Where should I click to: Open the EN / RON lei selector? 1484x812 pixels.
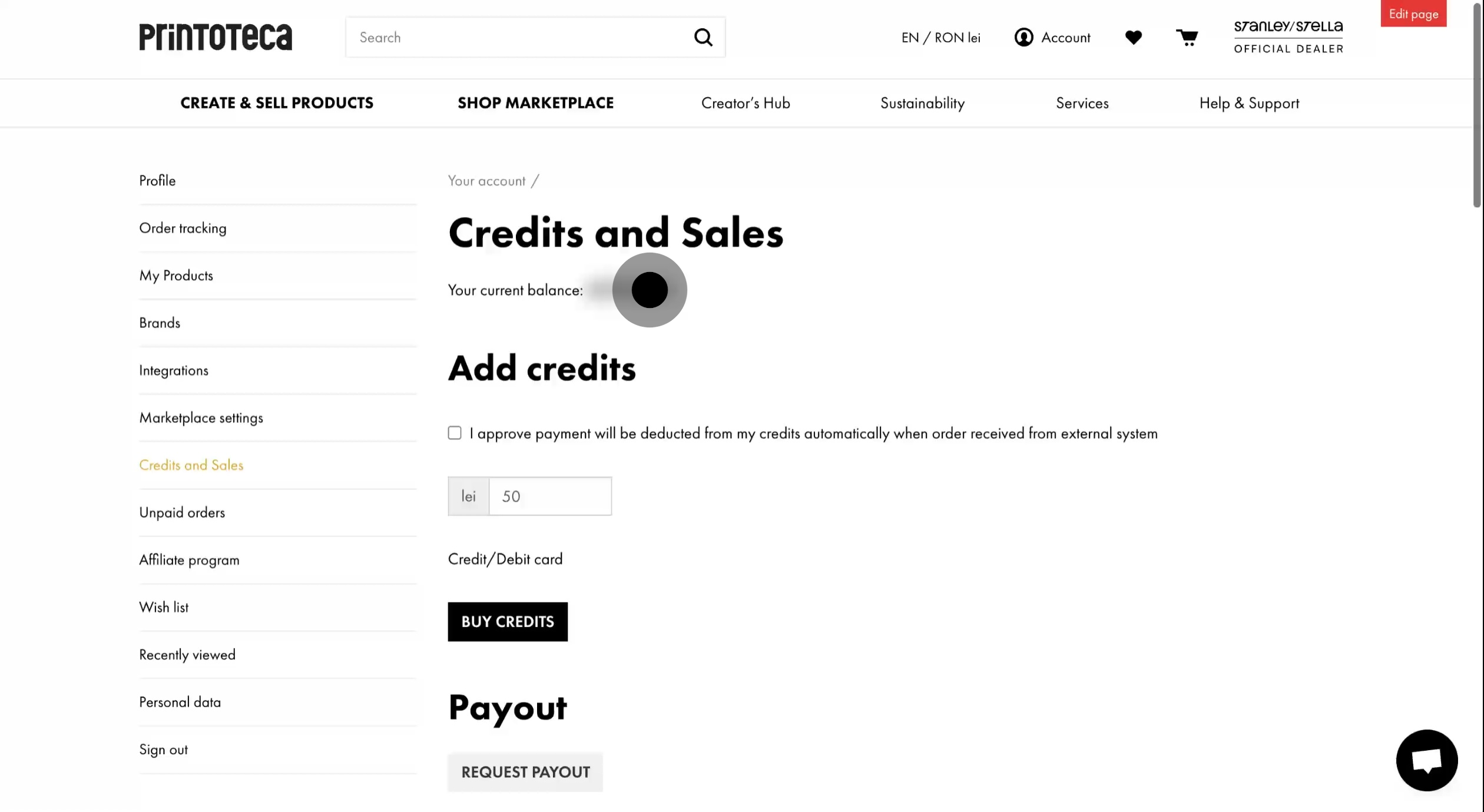(940, 38)
